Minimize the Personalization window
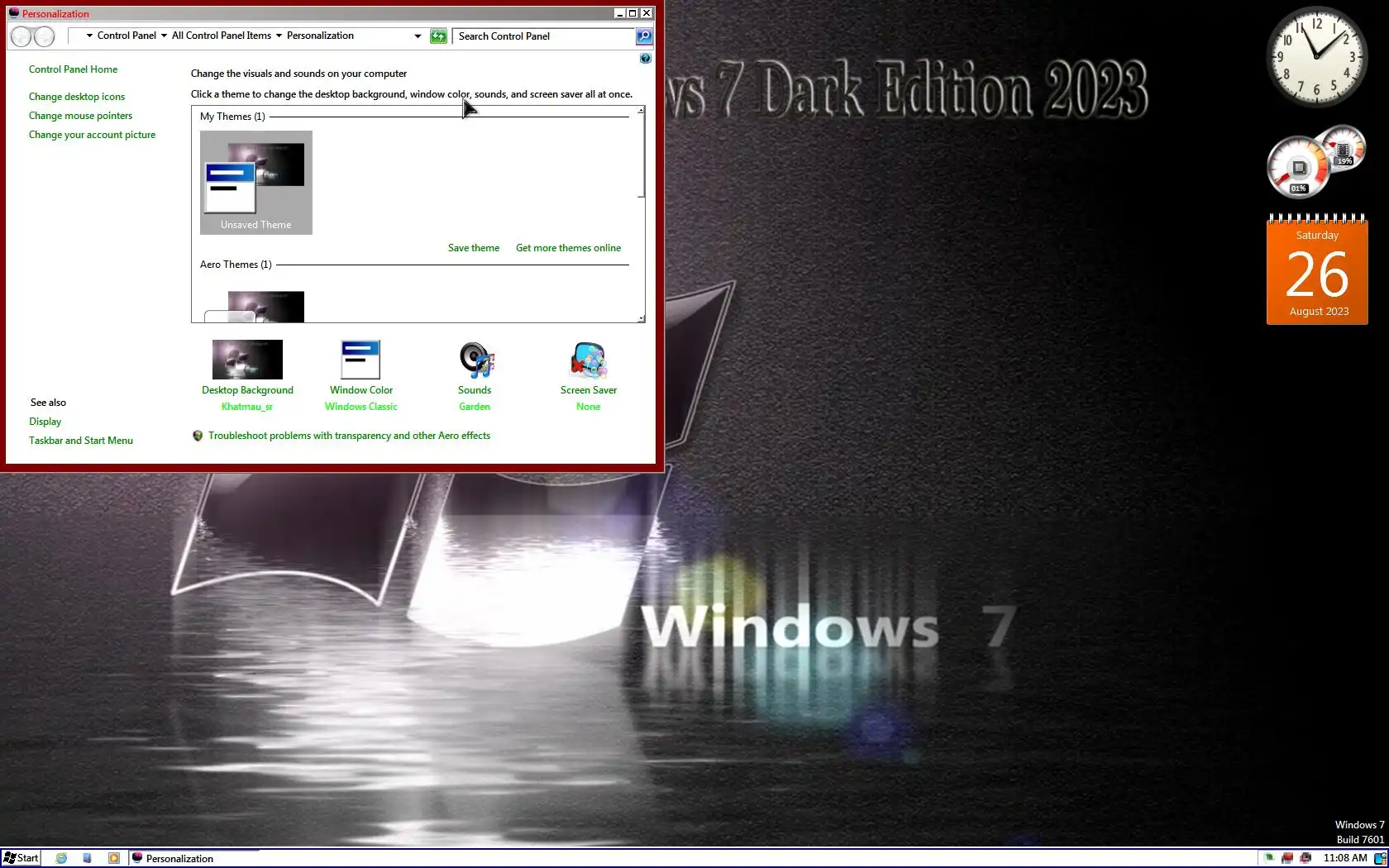The width and height of the screenshot is (1389, 868). pyautogui.click(x=620, y=13)
